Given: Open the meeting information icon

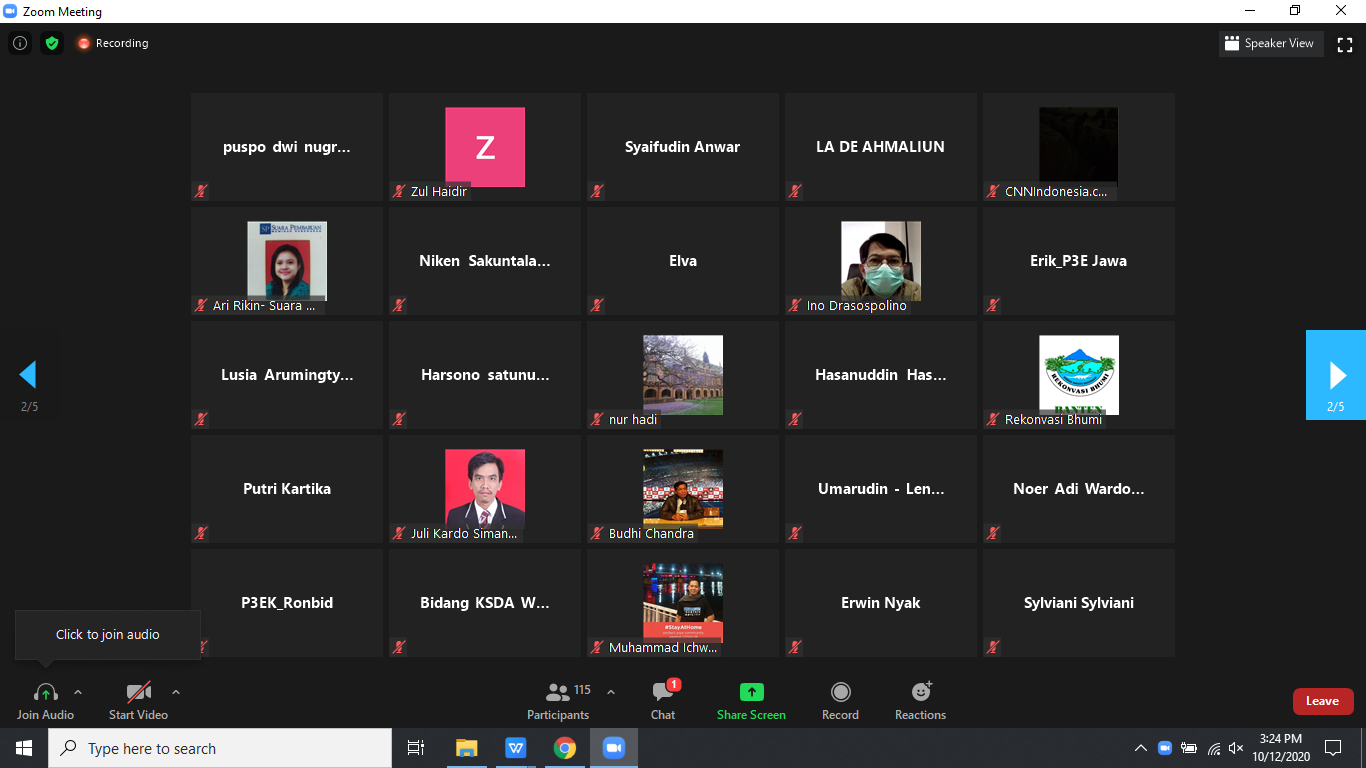Looking at the screenshot, I should point(20,43).
